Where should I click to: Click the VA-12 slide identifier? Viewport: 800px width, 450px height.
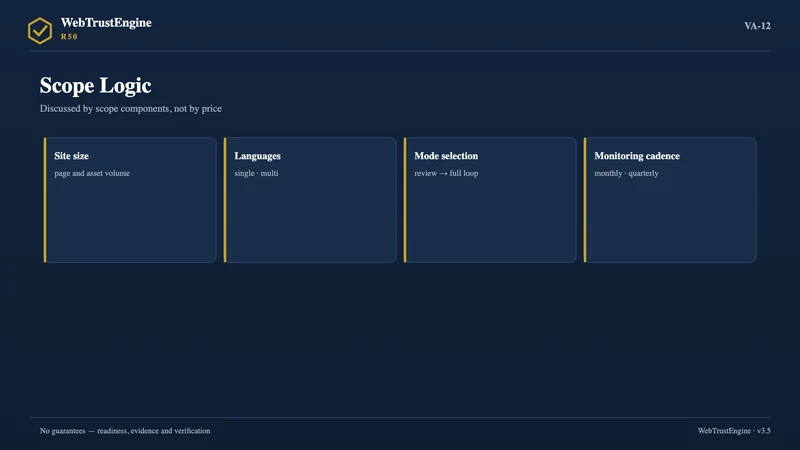(757, 26)
